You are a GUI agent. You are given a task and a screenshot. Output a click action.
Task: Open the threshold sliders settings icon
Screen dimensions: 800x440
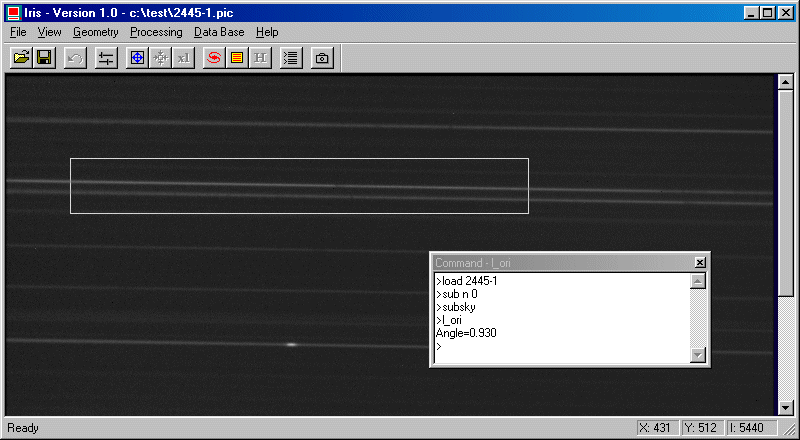[x=106, y=58]
